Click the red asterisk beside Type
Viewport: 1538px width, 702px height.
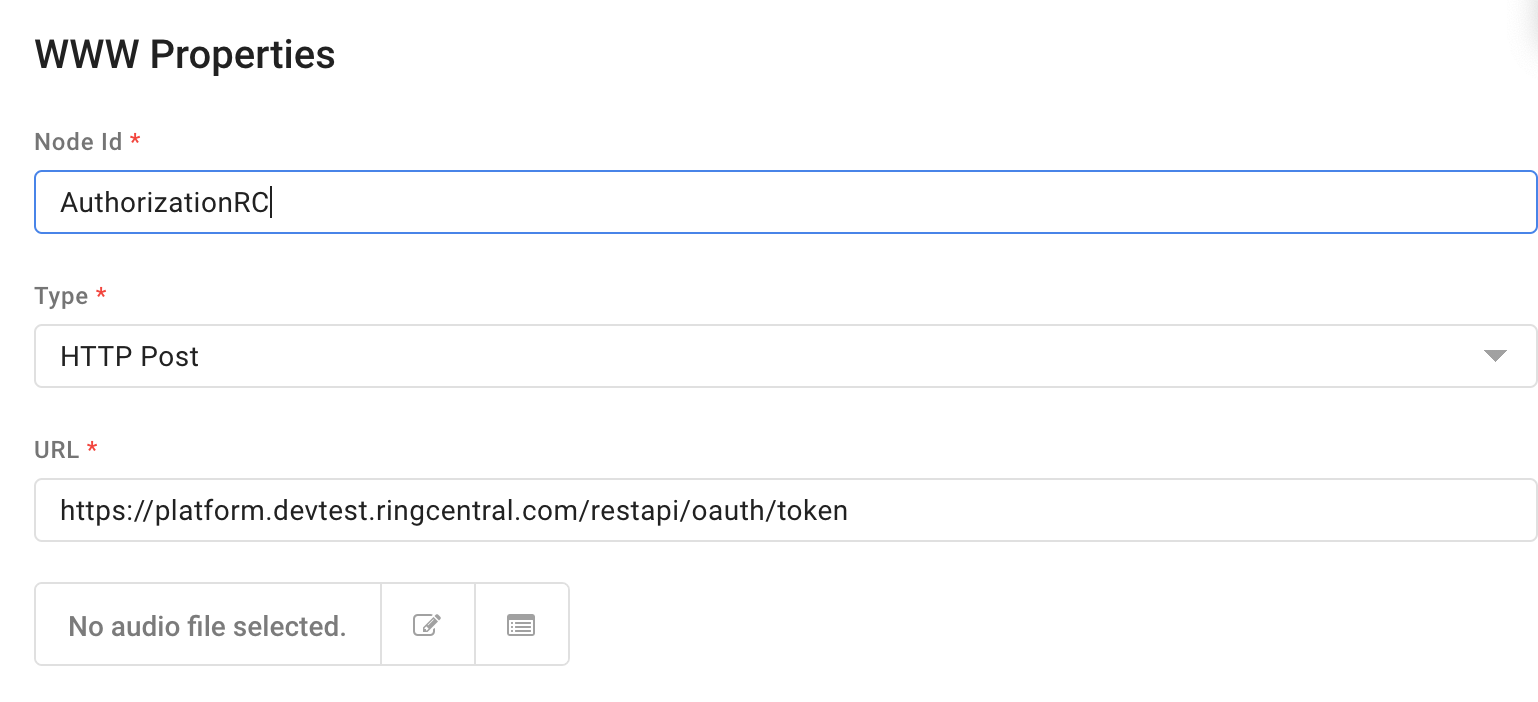100,296
